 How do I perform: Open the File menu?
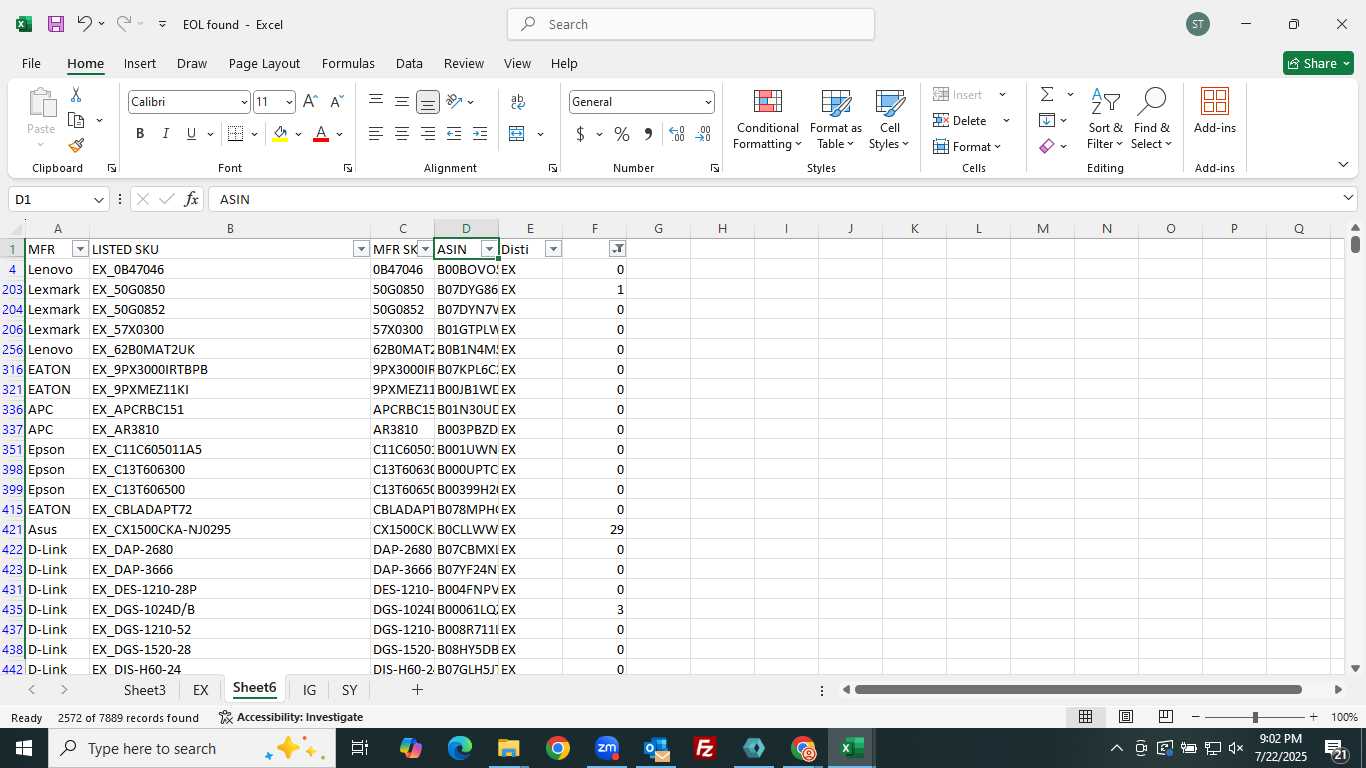tap(31, 63)
